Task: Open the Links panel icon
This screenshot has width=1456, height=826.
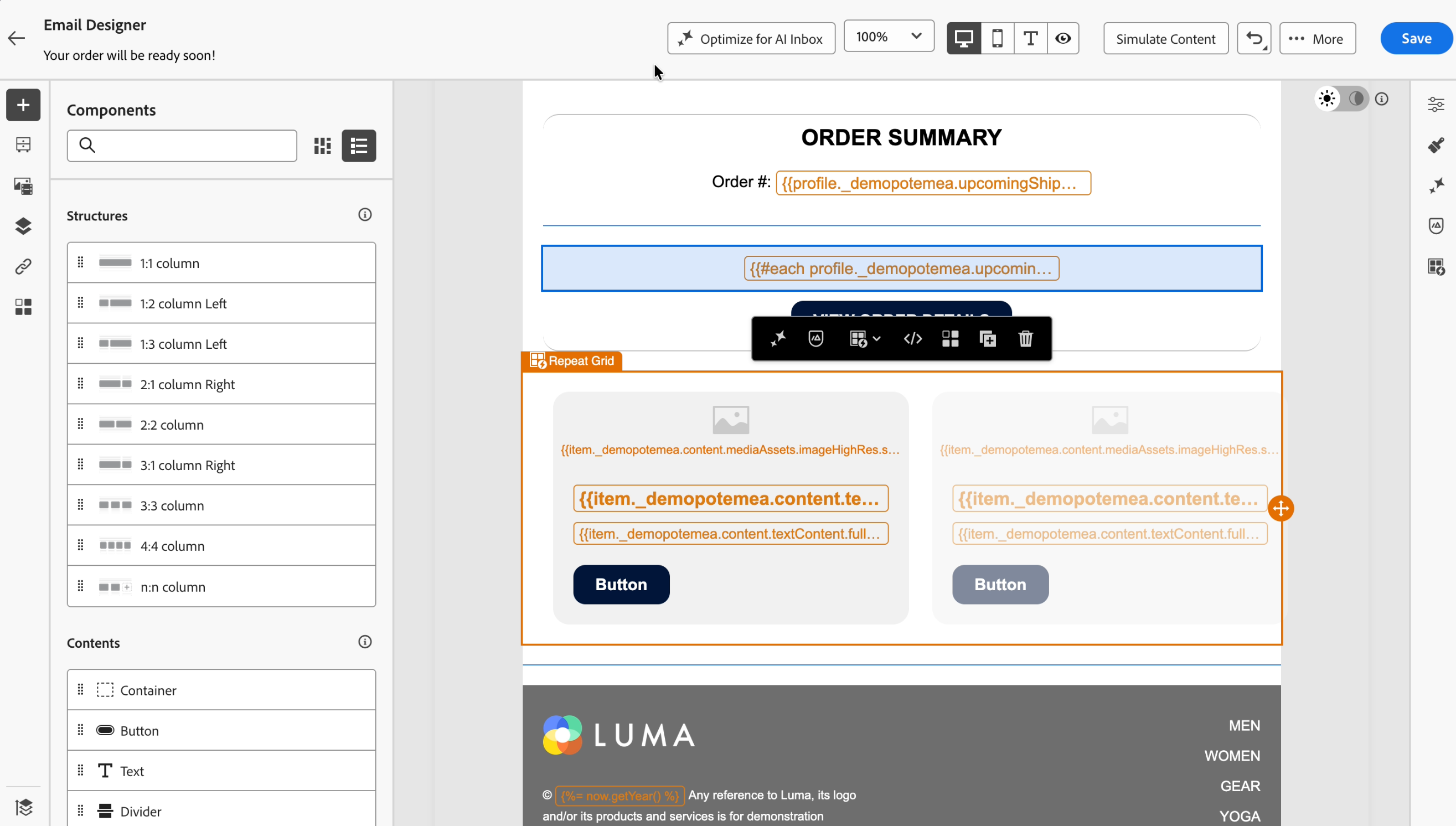Action: [23, 267]
